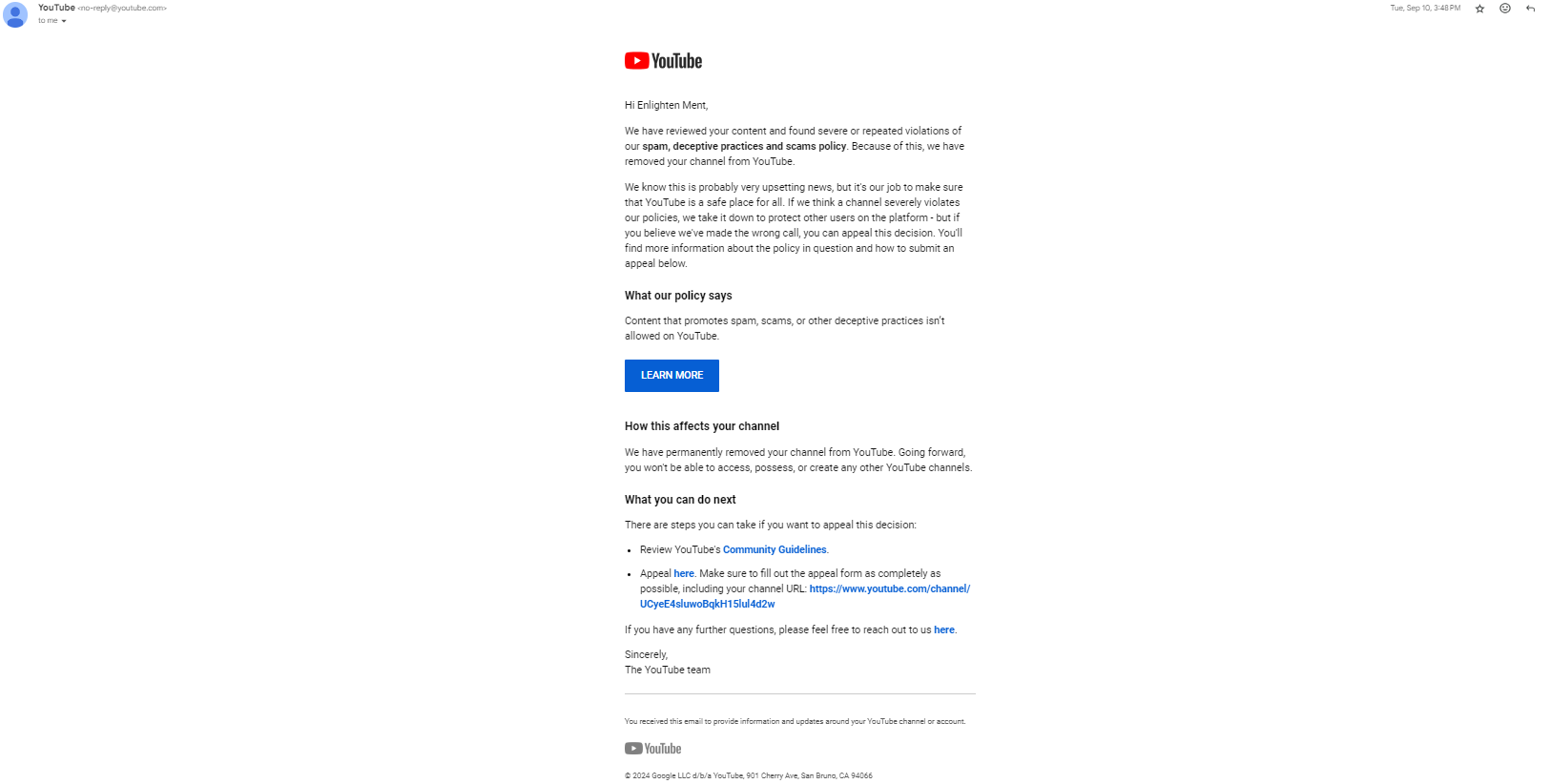Click the red YouTube logo in header
This screenshot has width=1550, height=784.
click(663, 61)
